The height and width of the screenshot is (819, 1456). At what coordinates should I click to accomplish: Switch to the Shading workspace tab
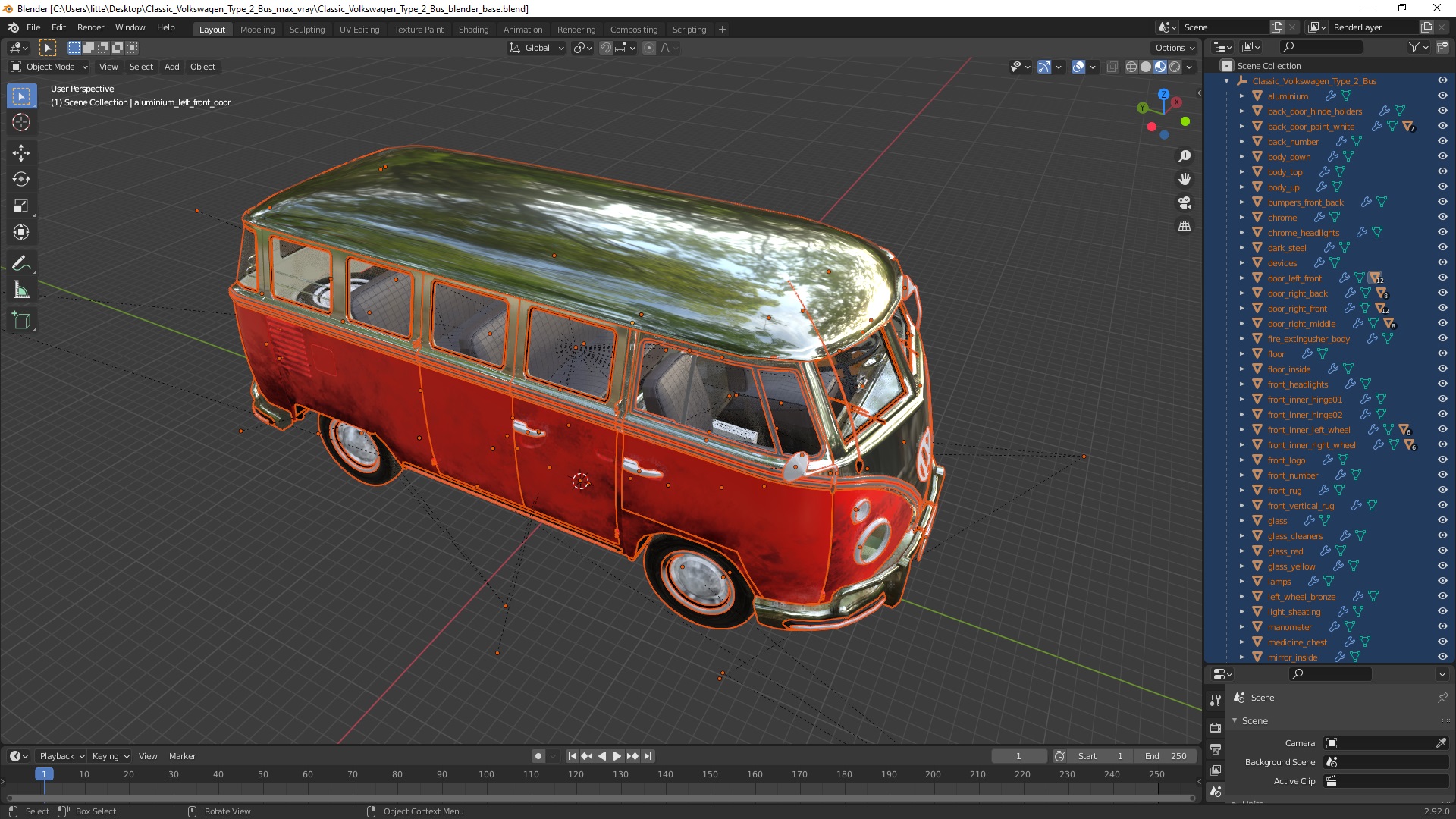click(x=473, y=30)
